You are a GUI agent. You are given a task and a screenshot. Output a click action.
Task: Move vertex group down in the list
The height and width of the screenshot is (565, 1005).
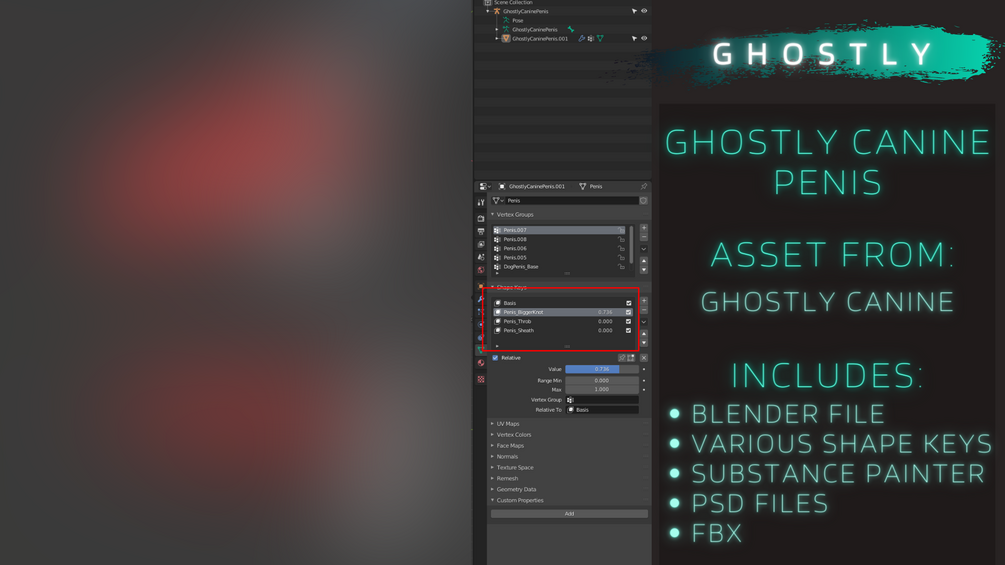tap(644, 269)
